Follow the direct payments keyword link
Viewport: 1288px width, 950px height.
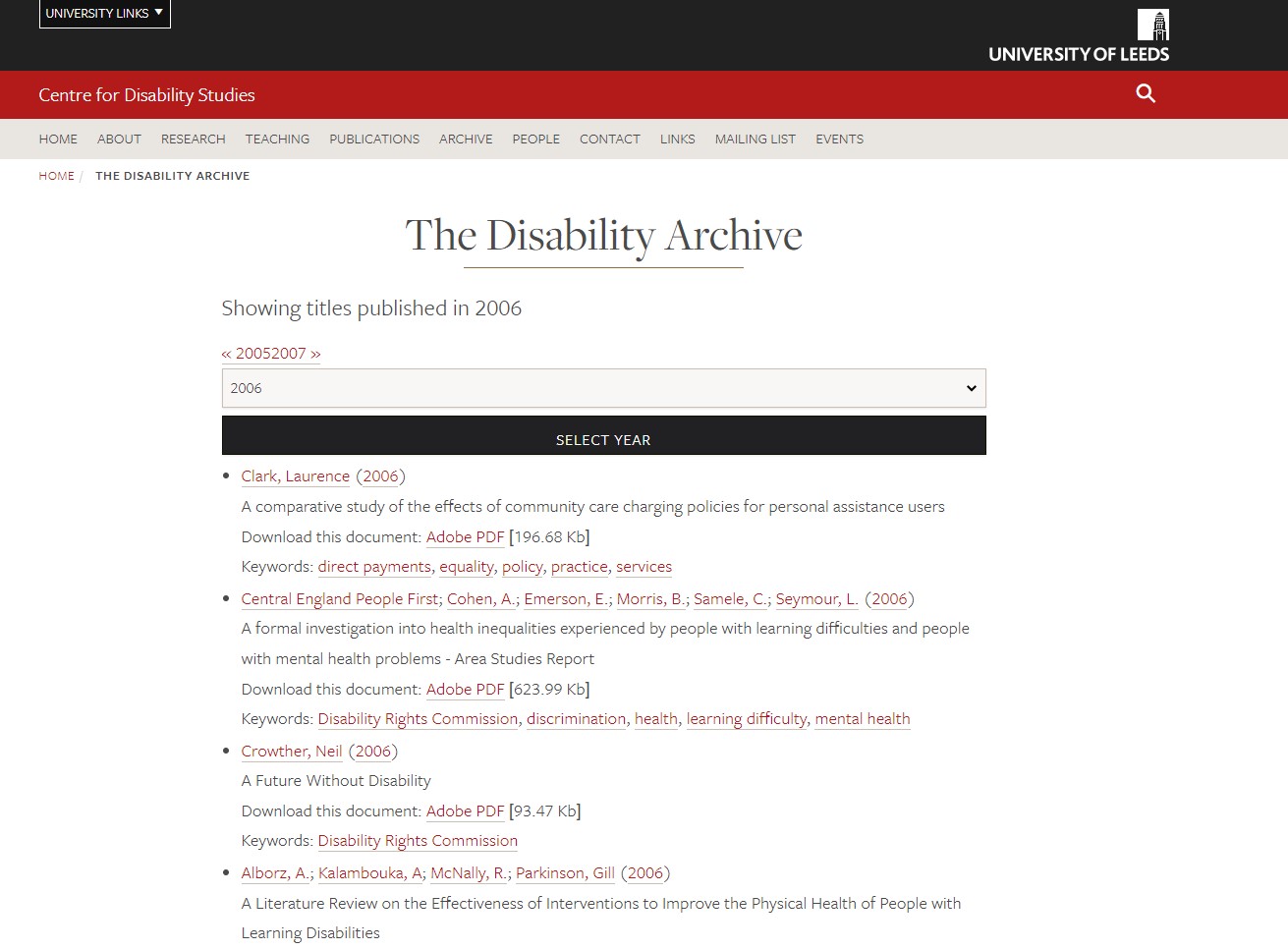[x=373, y=567]
